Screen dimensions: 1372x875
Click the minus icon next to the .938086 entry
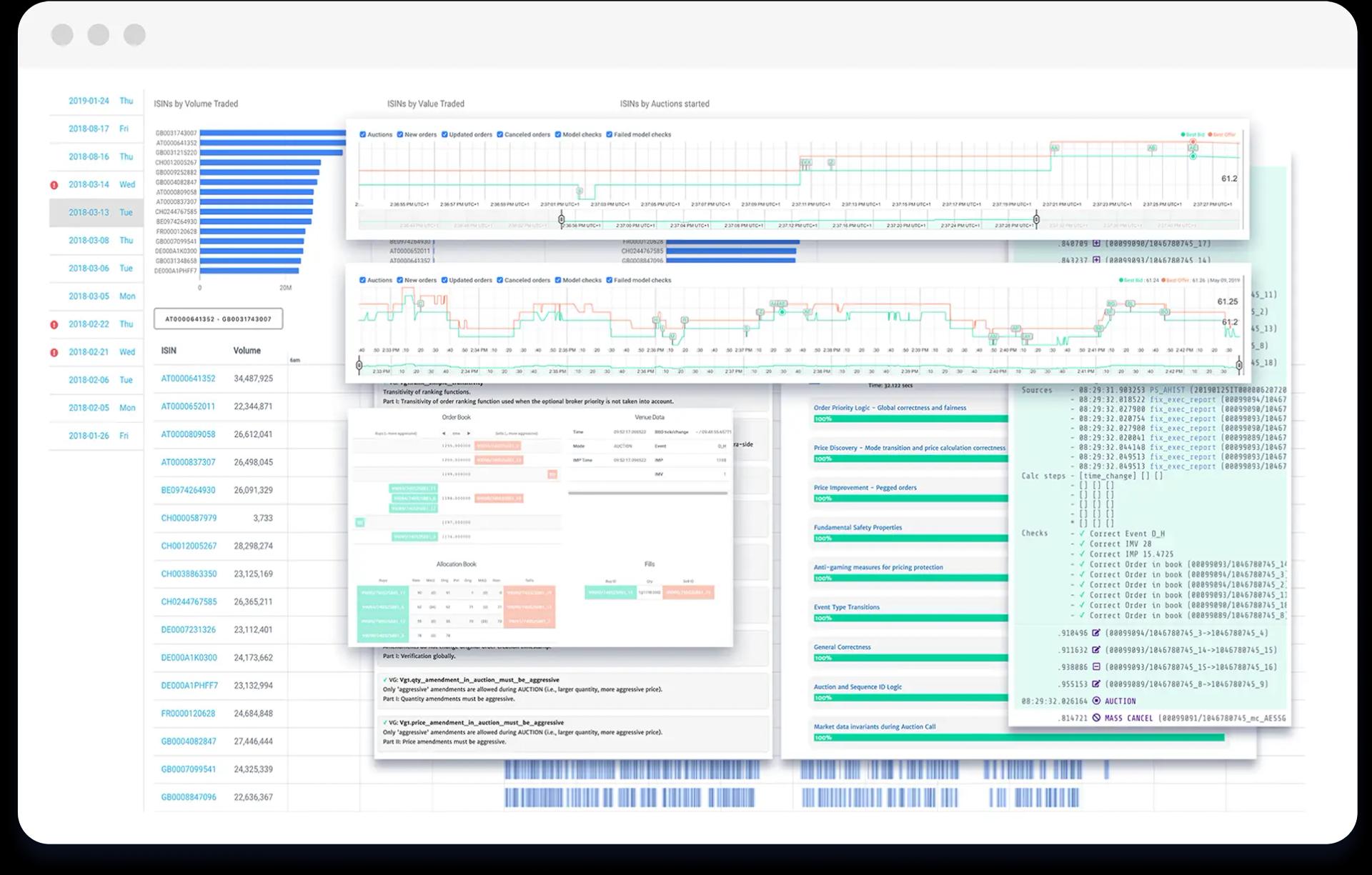tap(1095, 666)
